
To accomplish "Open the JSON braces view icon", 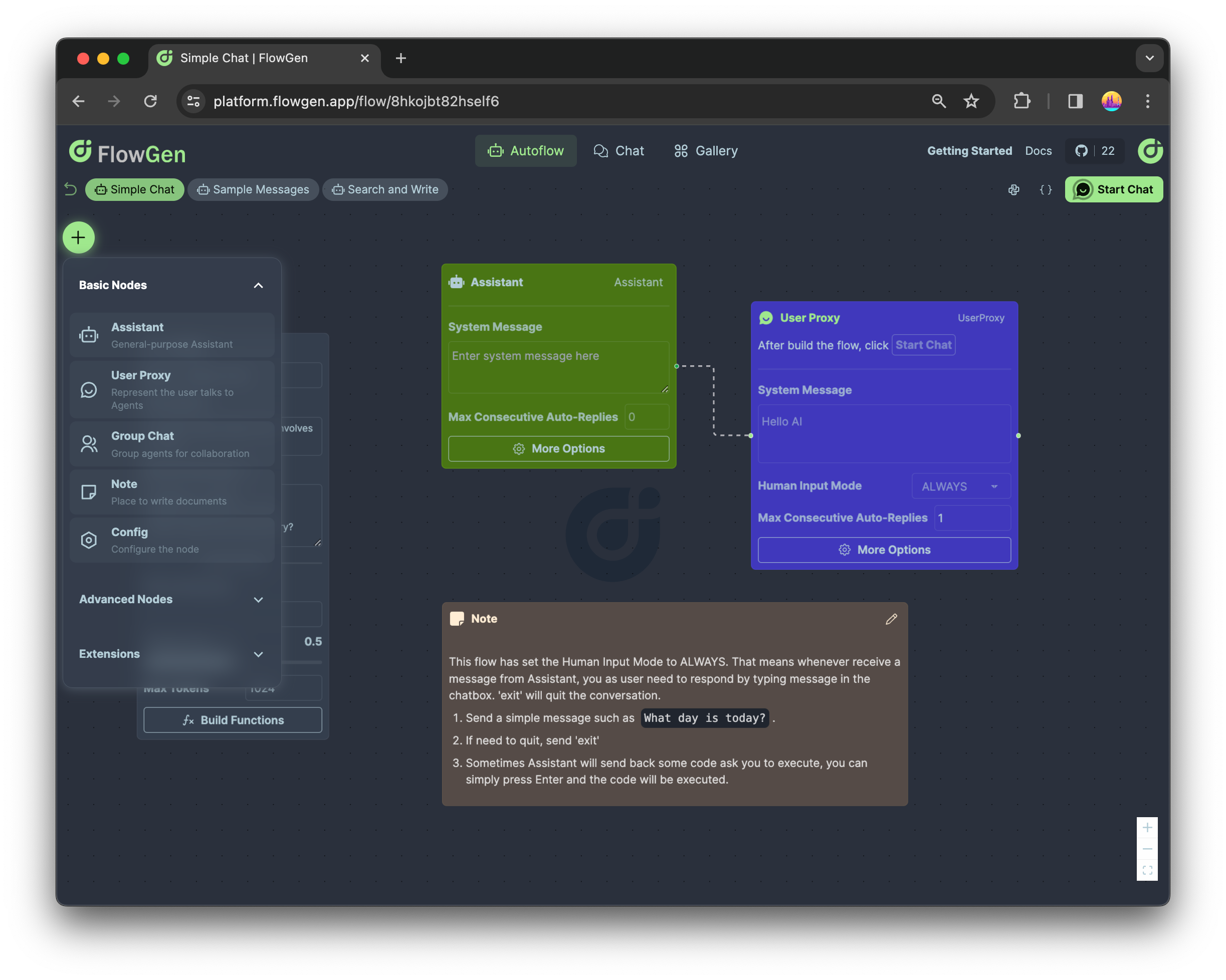I will click(x=1045, y=190).
